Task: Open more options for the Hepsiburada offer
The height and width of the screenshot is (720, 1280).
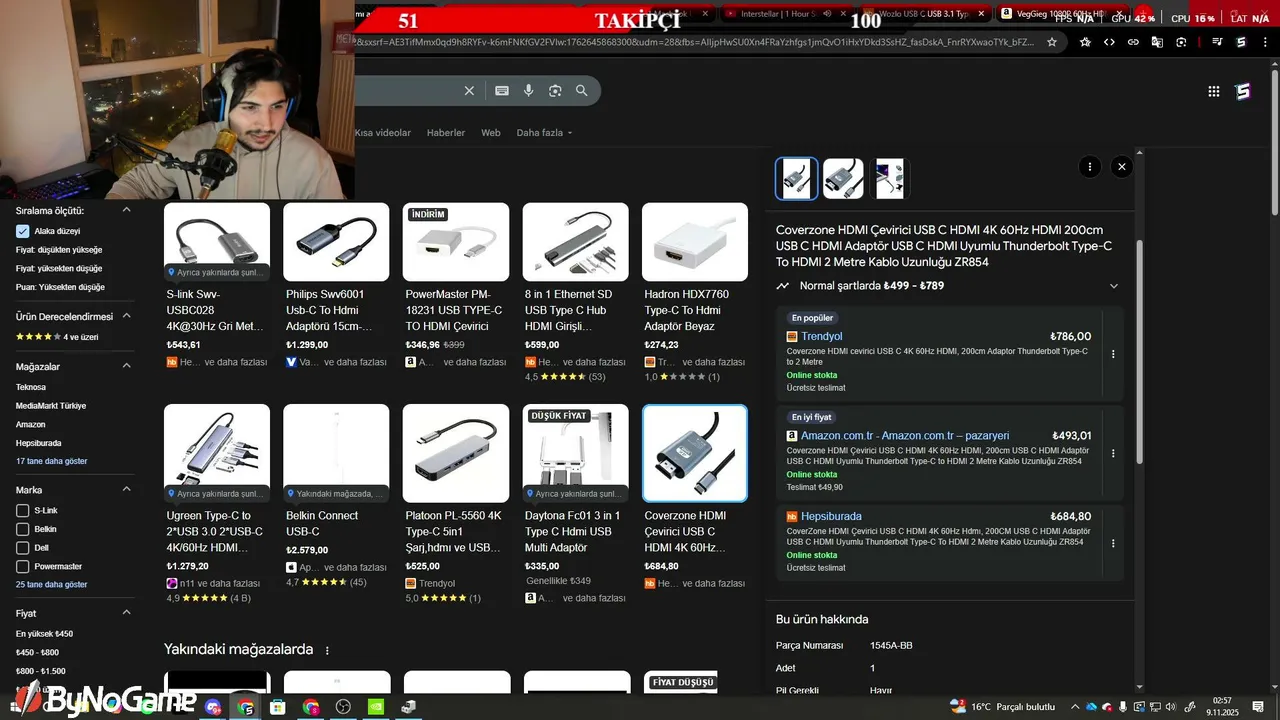Action: coord(1113,543)
